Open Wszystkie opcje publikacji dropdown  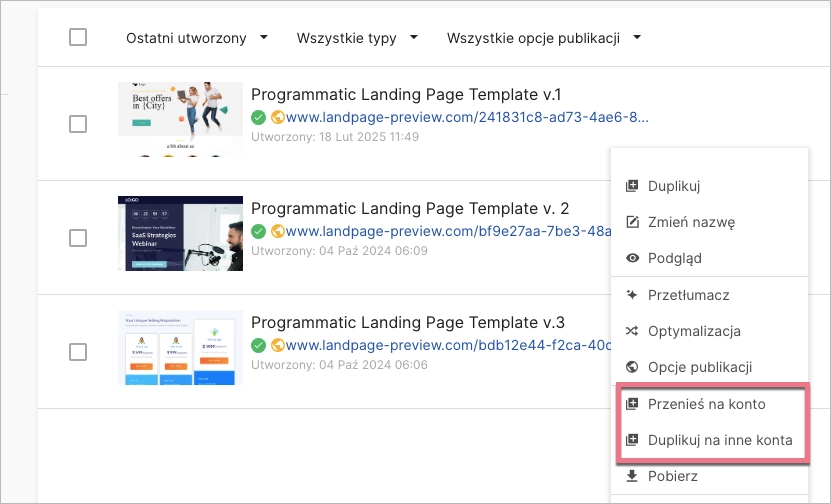click(543, 39)
